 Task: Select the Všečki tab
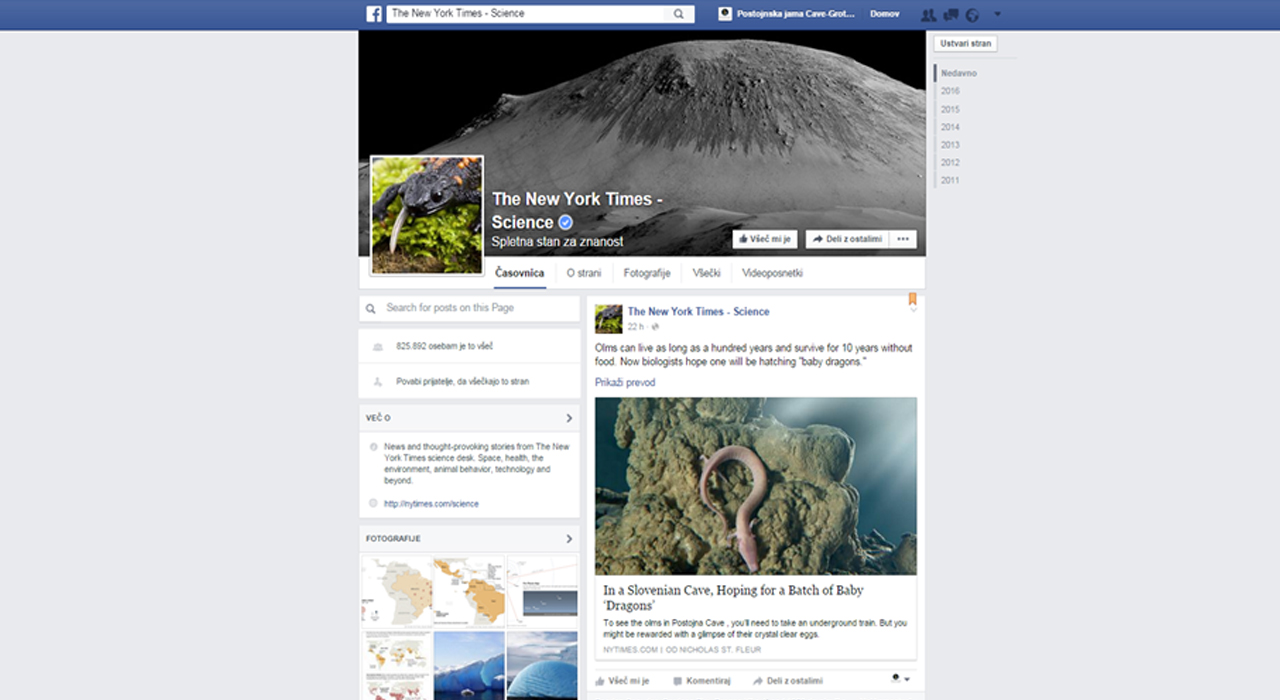[706, 273]
